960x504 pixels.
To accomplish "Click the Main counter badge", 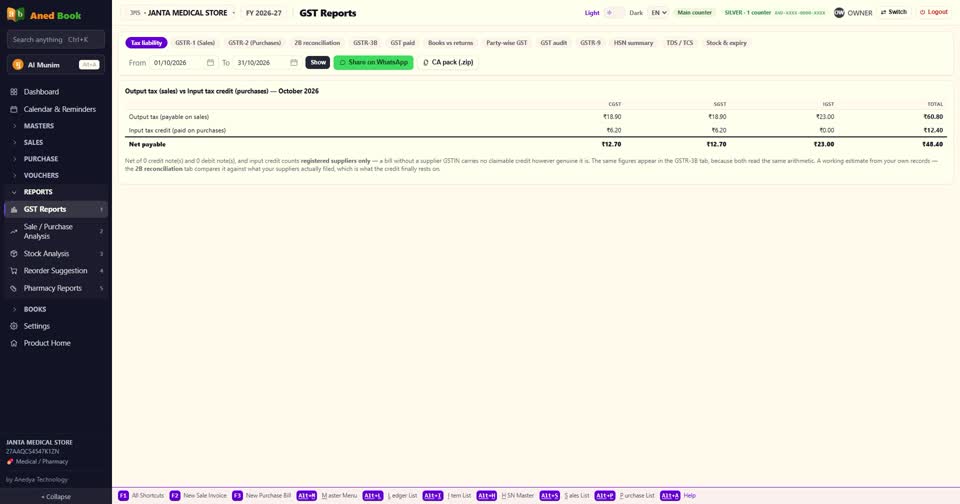I will (695, 12).
